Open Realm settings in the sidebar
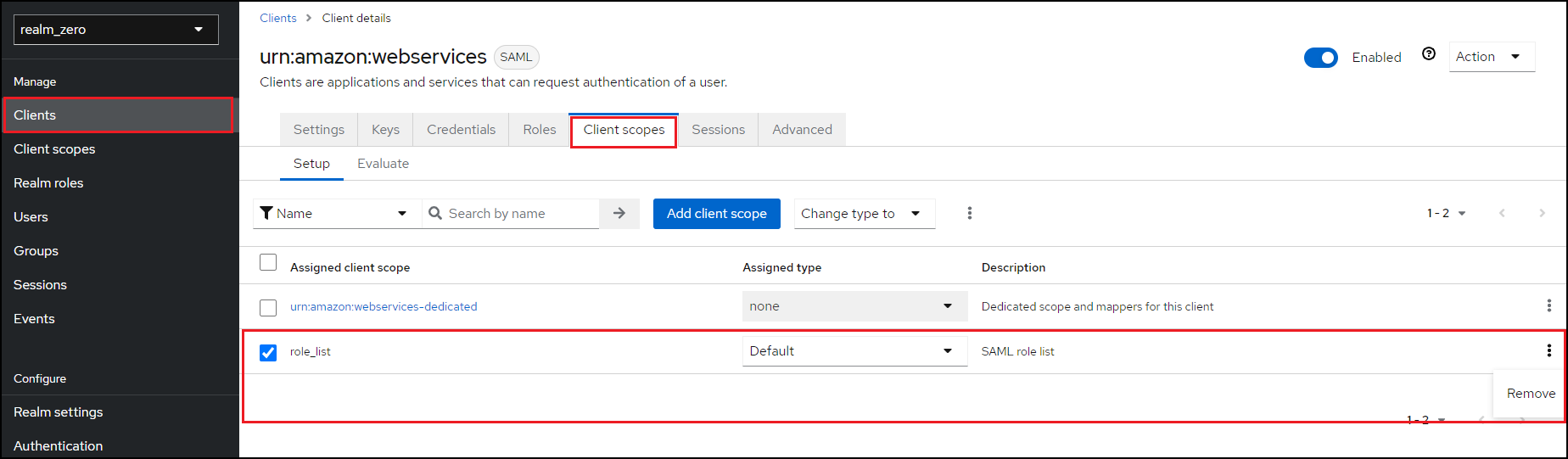 pyautogui.click(x=120, y=411)
